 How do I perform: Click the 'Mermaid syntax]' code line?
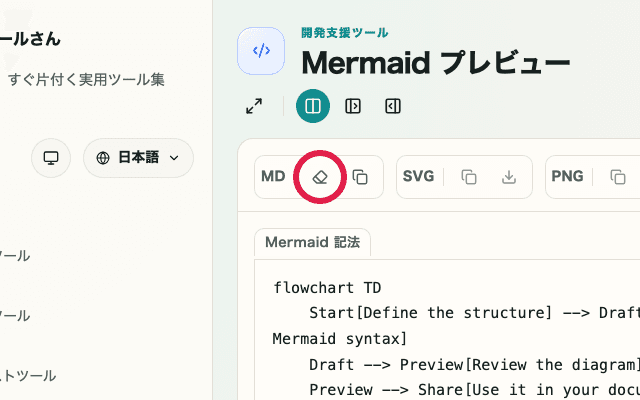click(x=340, y=339)
